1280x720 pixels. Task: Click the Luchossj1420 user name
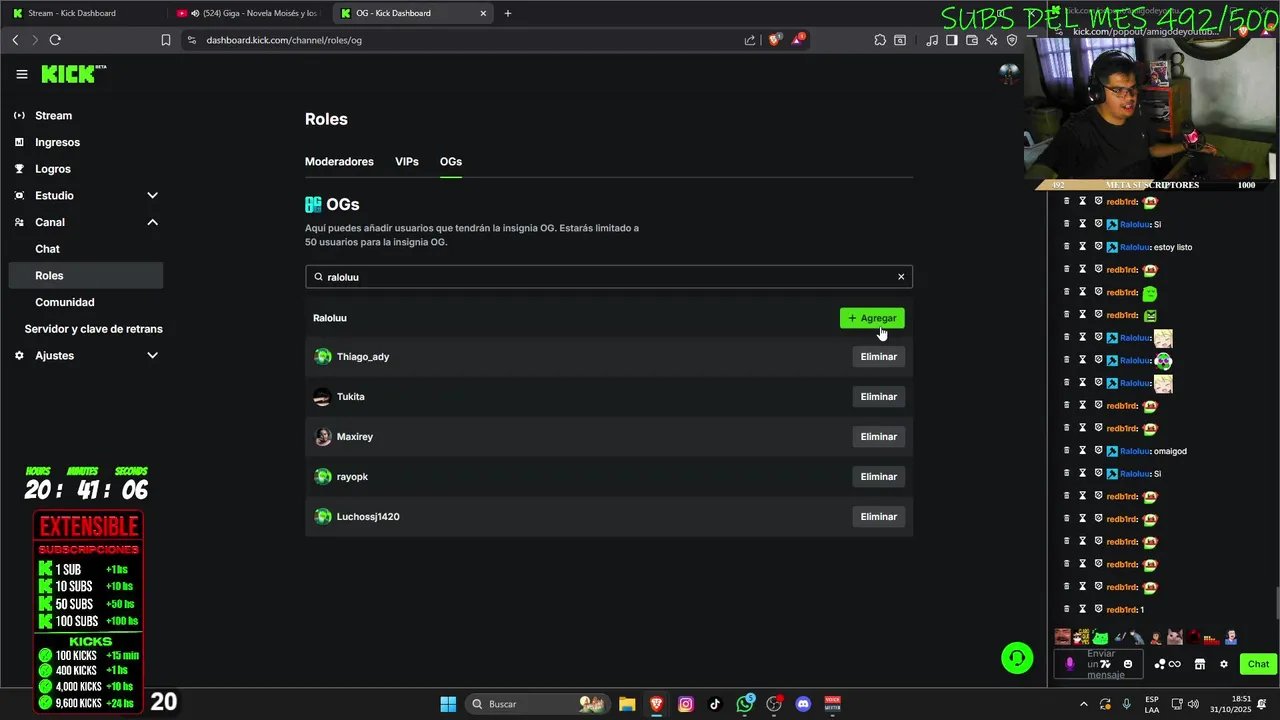tap(368, 517)
